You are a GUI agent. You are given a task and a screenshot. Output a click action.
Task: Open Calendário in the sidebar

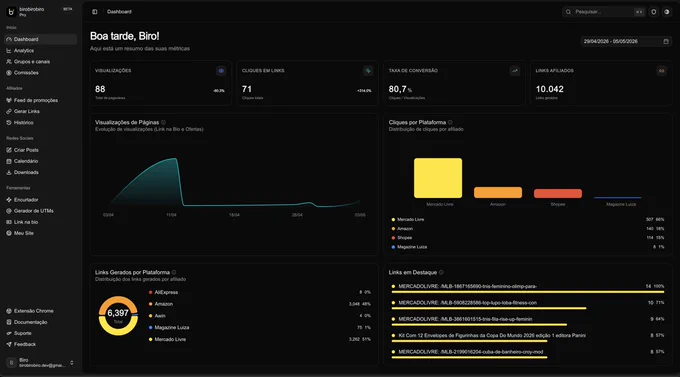point(40,161)
